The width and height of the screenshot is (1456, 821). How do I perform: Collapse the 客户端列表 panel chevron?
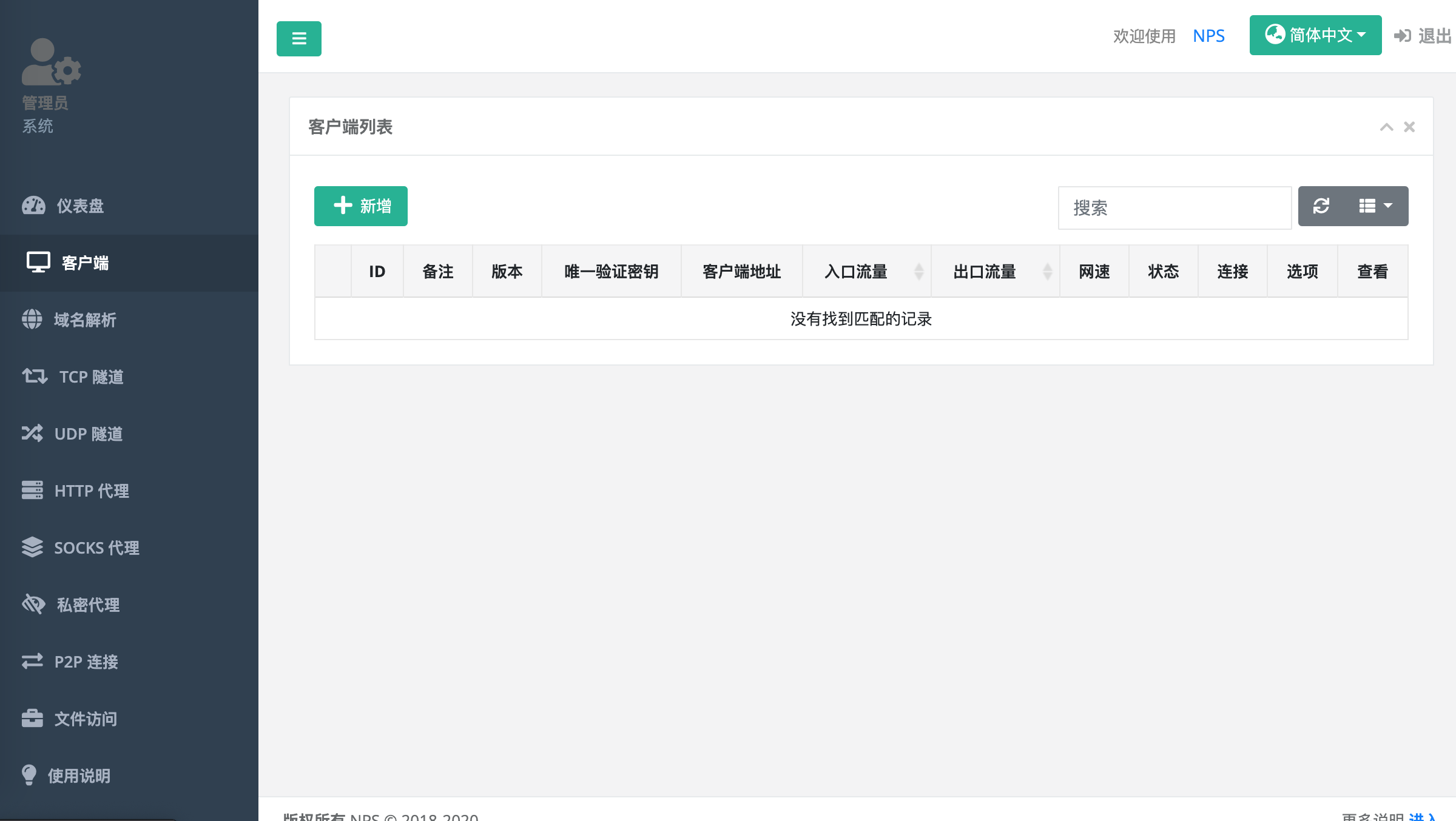[x=1386, y=127]
